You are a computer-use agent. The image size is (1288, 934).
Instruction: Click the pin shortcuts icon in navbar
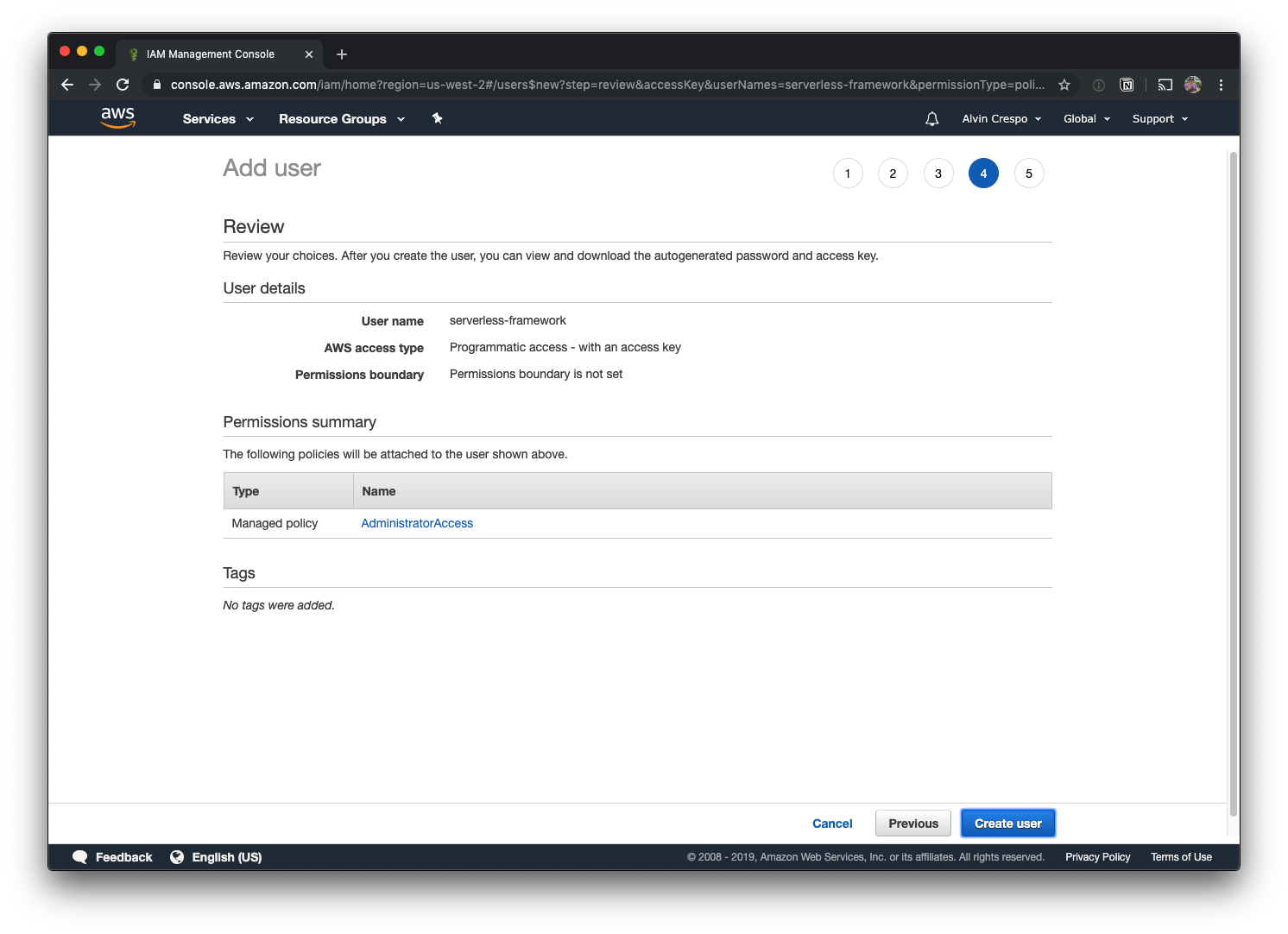click(437, 118)
